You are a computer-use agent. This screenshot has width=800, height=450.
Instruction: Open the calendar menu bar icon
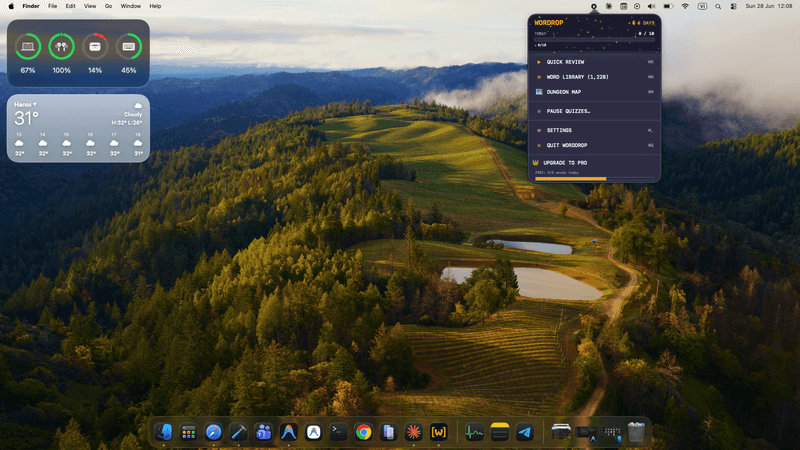click(x=623, y=7)
